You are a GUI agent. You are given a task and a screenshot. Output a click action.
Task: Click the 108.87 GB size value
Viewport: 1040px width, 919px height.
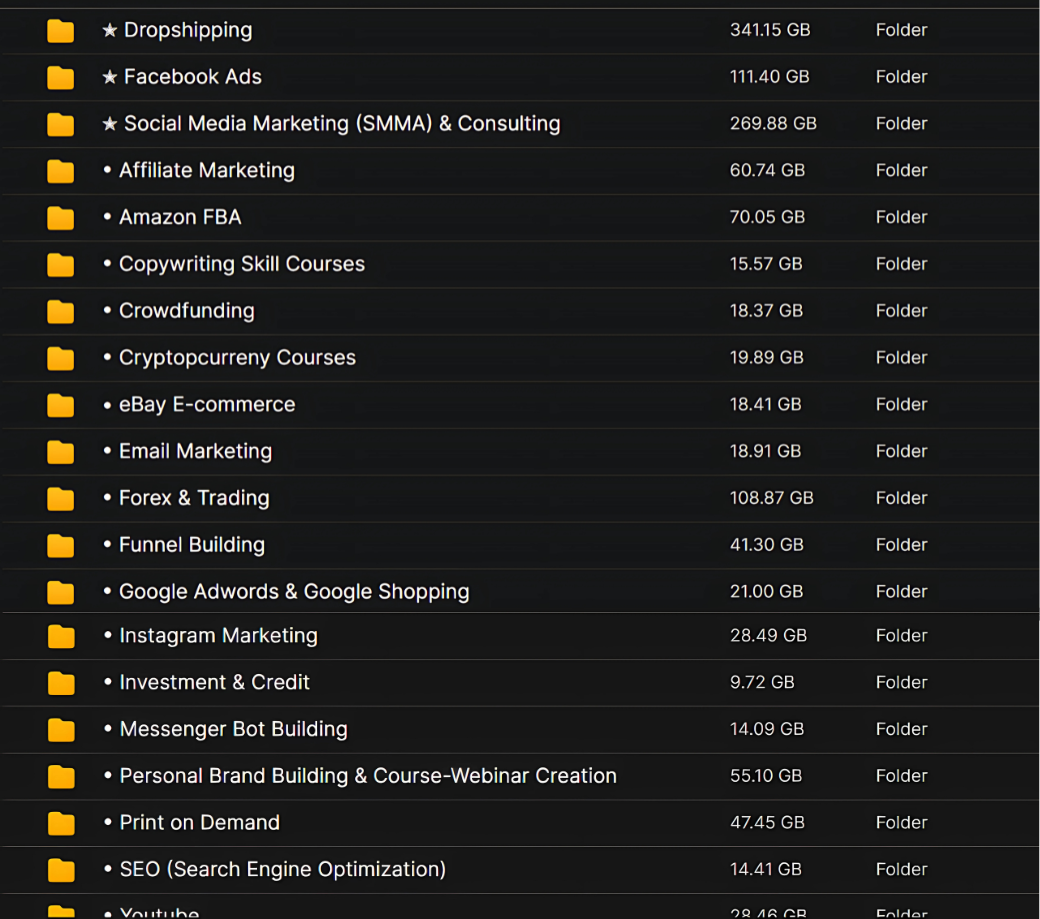[771, 498]
